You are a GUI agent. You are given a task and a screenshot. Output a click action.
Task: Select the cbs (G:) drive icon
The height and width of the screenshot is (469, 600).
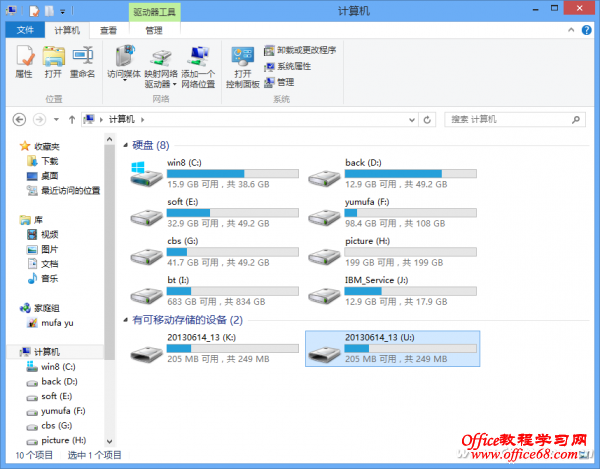coord(146,256)
